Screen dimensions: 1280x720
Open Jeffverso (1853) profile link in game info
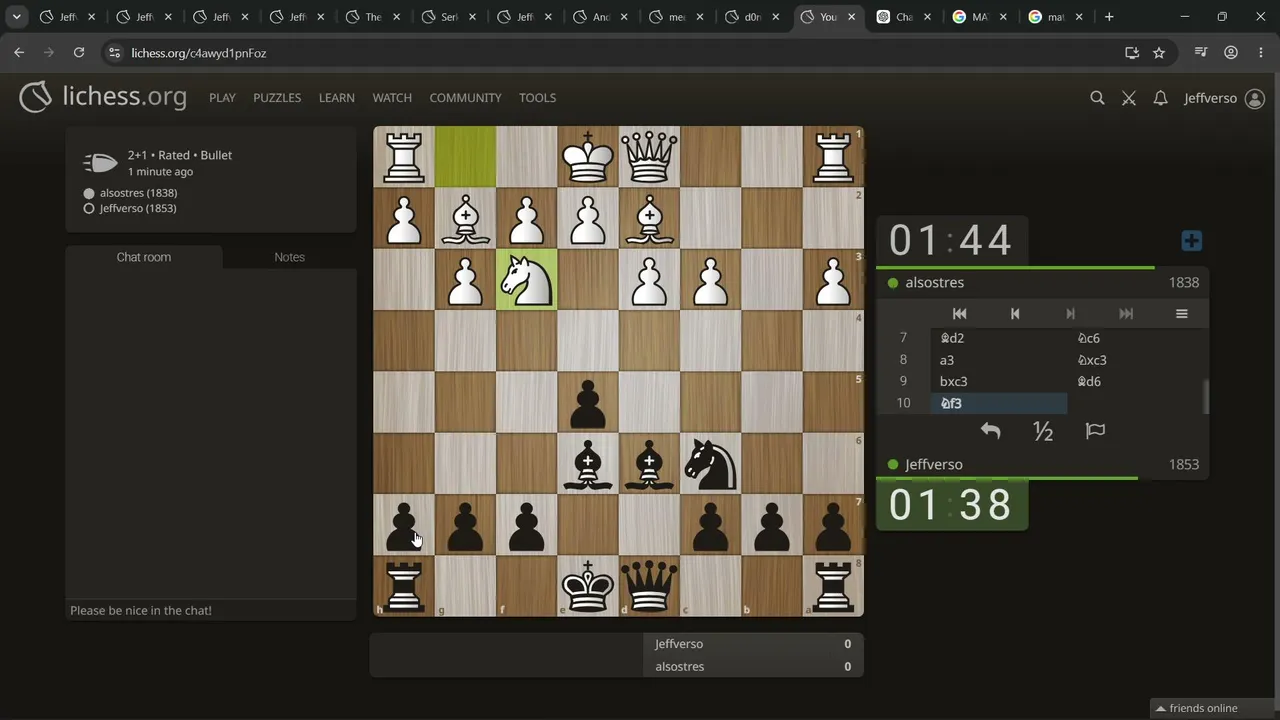point(138,208)
